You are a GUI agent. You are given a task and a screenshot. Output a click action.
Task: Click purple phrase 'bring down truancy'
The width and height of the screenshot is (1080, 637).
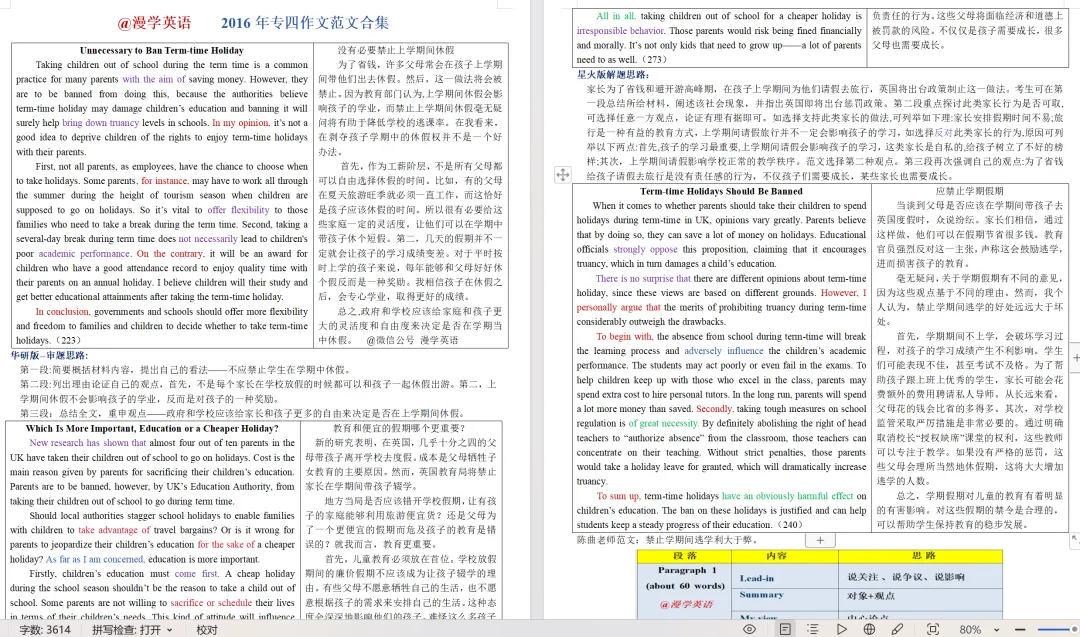click(101, 123)
